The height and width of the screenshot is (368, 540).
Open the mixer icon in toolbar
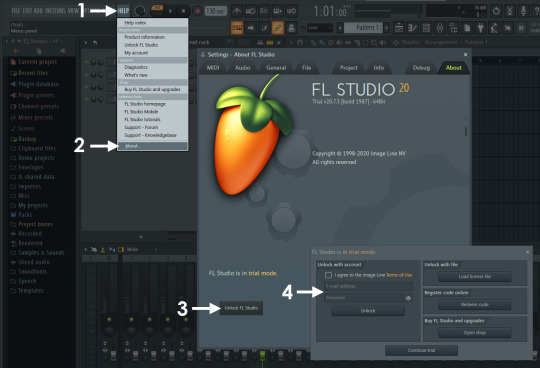[x=440, y=28]
